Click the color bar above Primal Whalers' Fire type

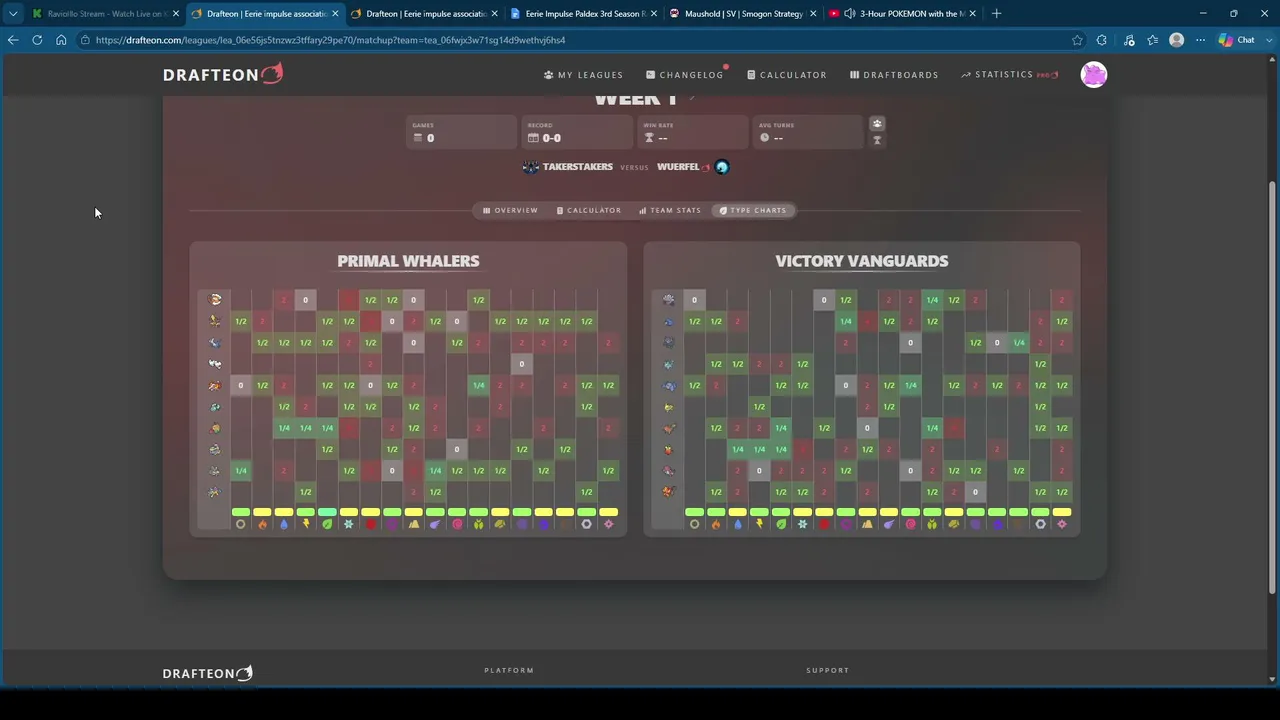(x=262, y=512)
